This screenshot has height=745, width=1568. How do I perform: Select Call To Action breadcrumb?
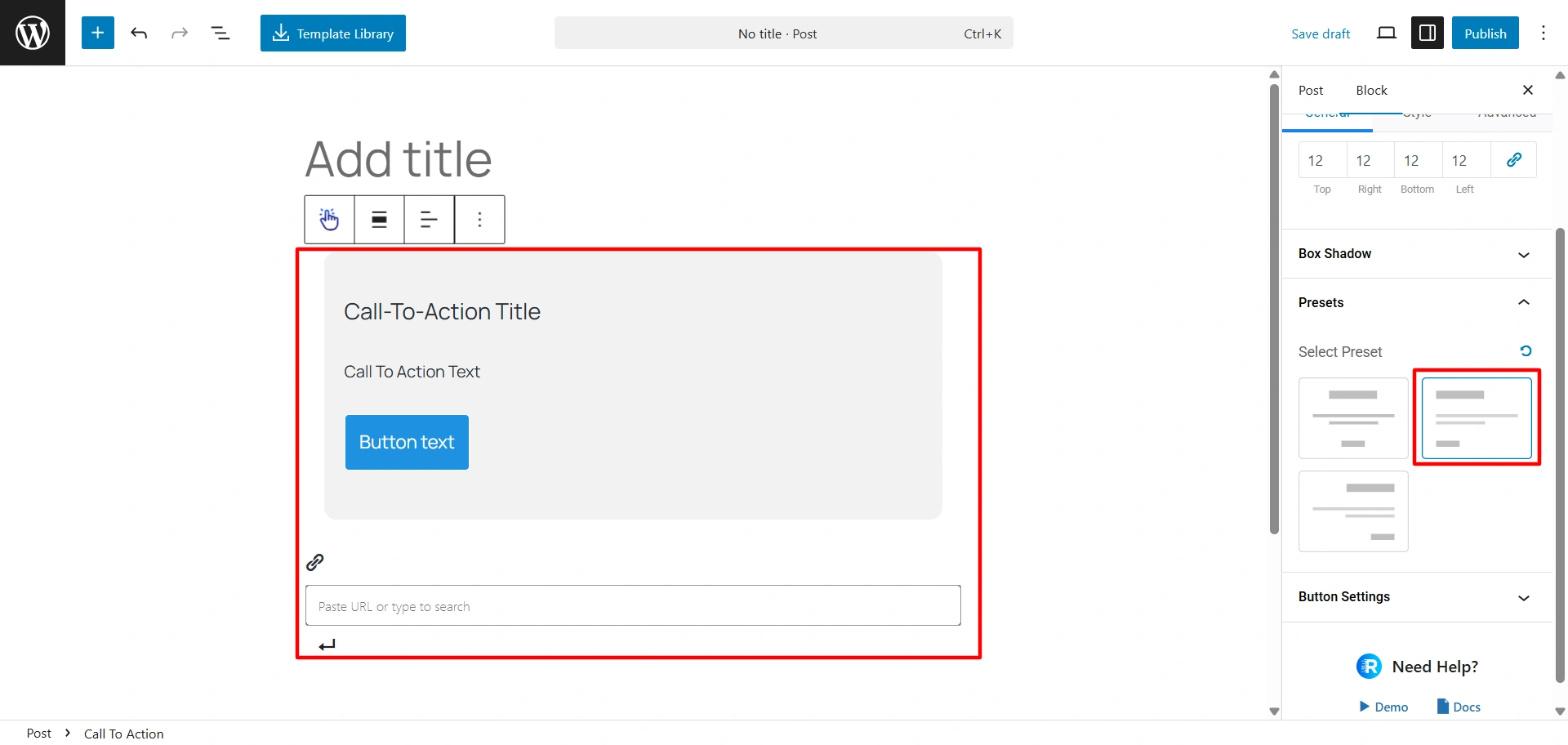tap(123, 734)
